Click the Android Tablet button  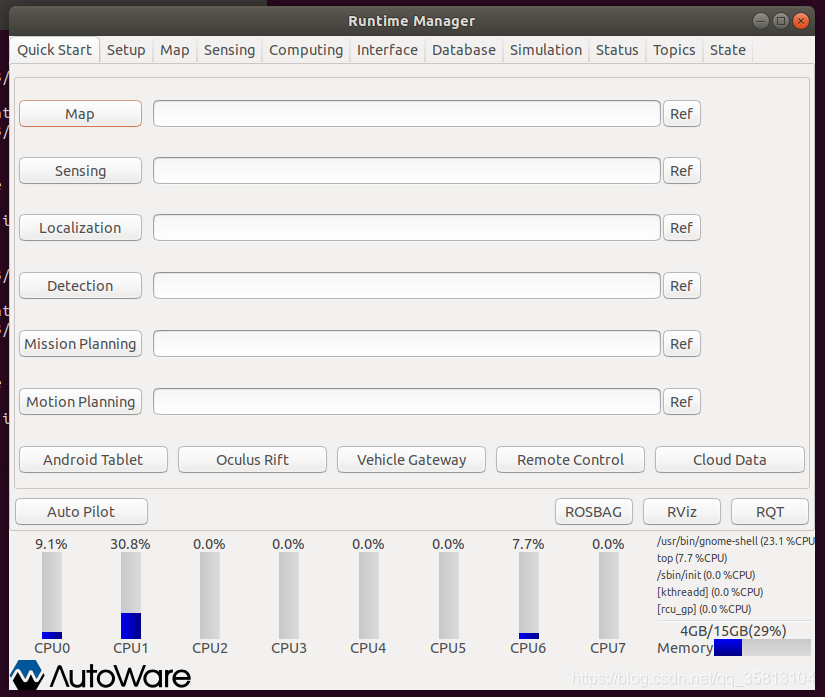point(93,460)
